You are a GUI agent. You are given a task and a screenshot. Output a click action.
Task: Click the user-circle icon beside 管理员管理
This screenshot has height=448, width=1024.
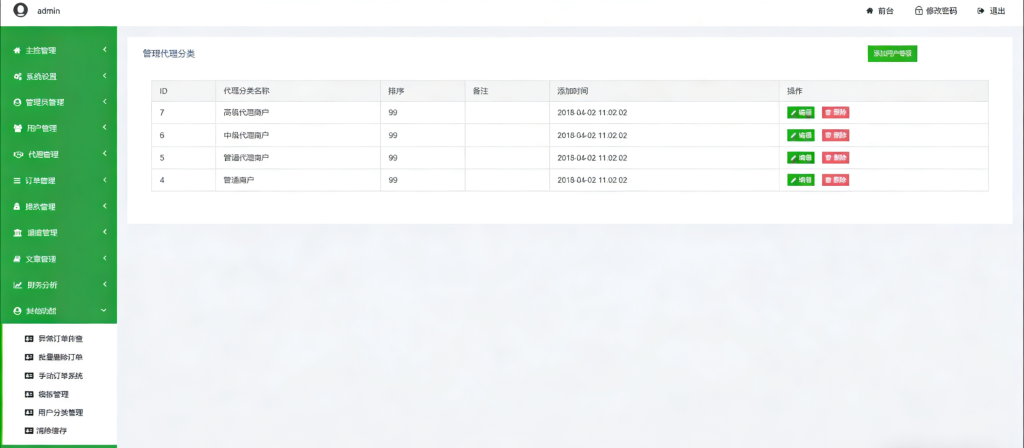(x=18, y=103)
